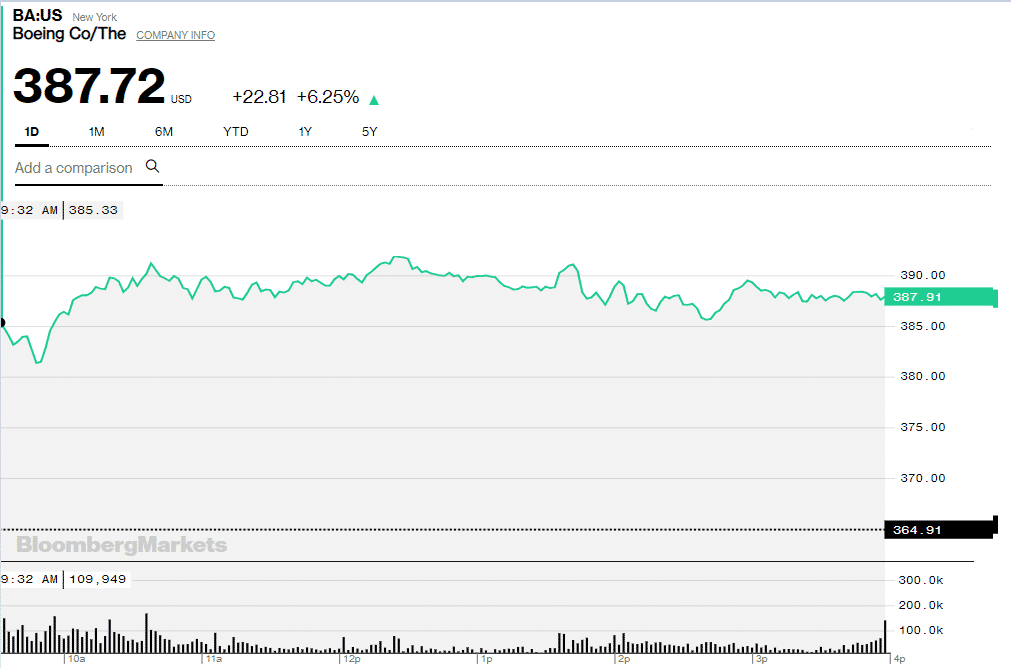This screenshot has height=668, width=1011.
Task: Click the 109,949 volume tooltip value
Action: 97,579
